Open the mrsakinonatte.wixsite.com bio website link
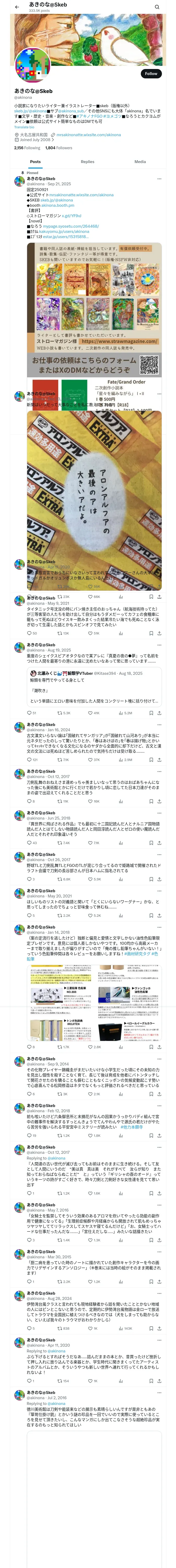The image size is (176, 1568). (x=88, y=135)
